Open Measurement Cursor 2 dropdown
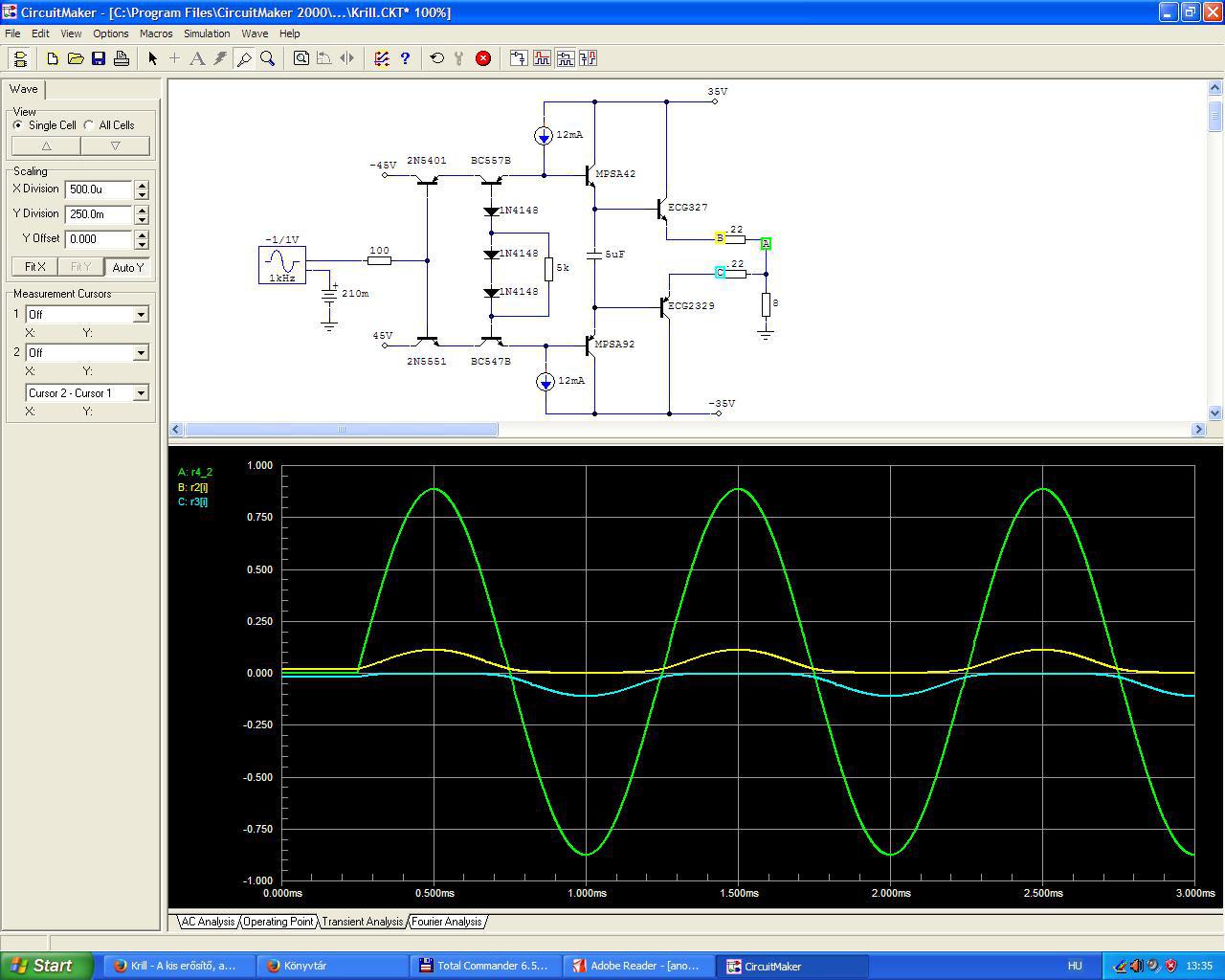 pyautogui.click(x=141, y=353)
